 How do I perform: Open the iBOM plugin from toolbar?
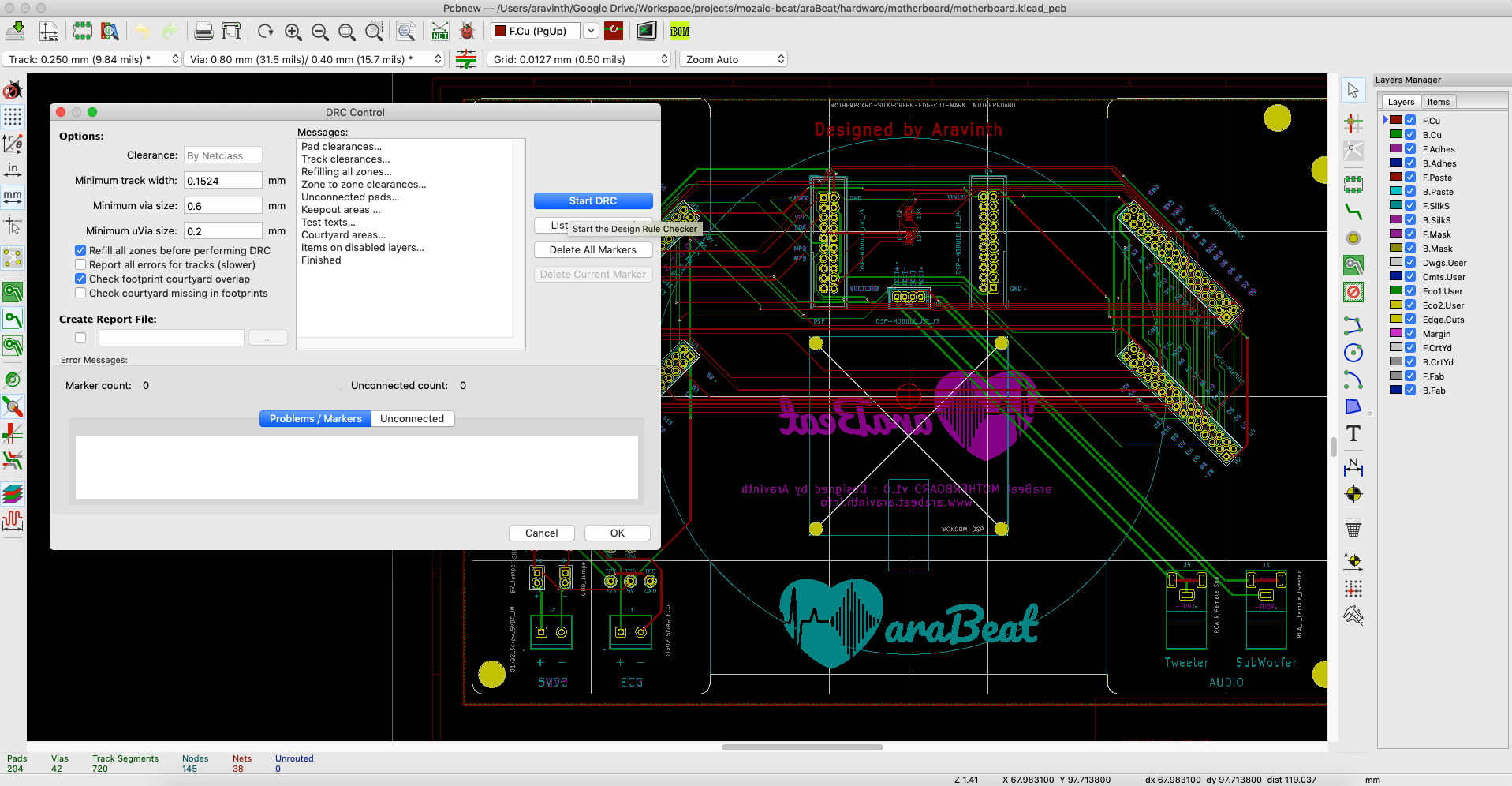679,32
